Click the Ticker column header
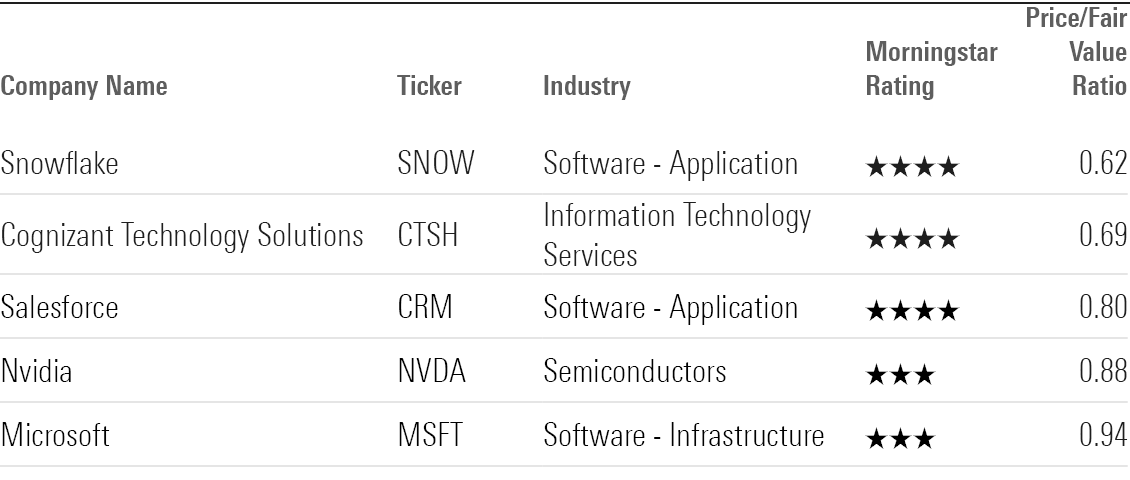Viewport: 1130px width, 480px height. [x=429, y=86]
